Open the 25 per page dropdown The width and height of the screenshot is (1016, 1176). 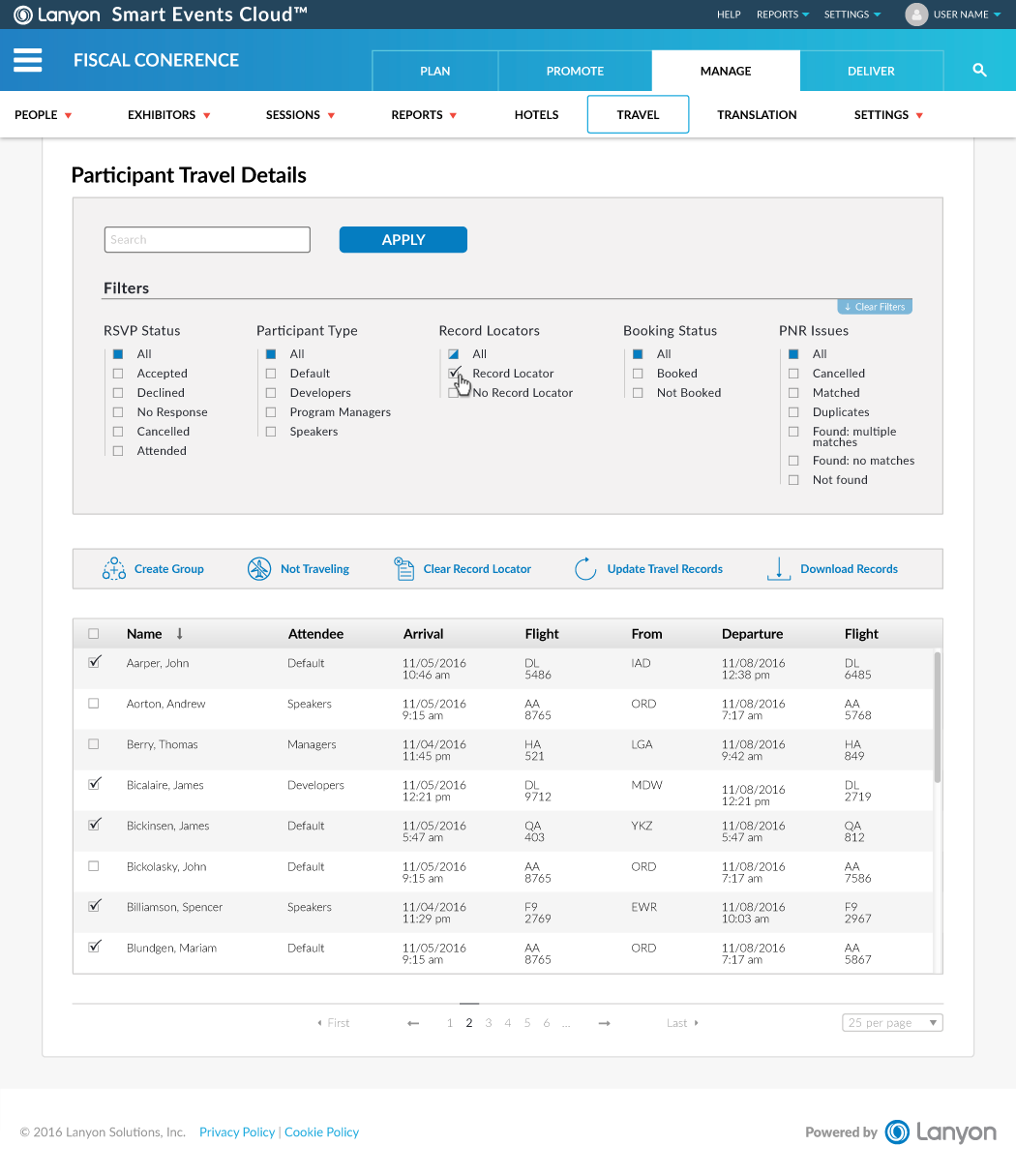892,1023
